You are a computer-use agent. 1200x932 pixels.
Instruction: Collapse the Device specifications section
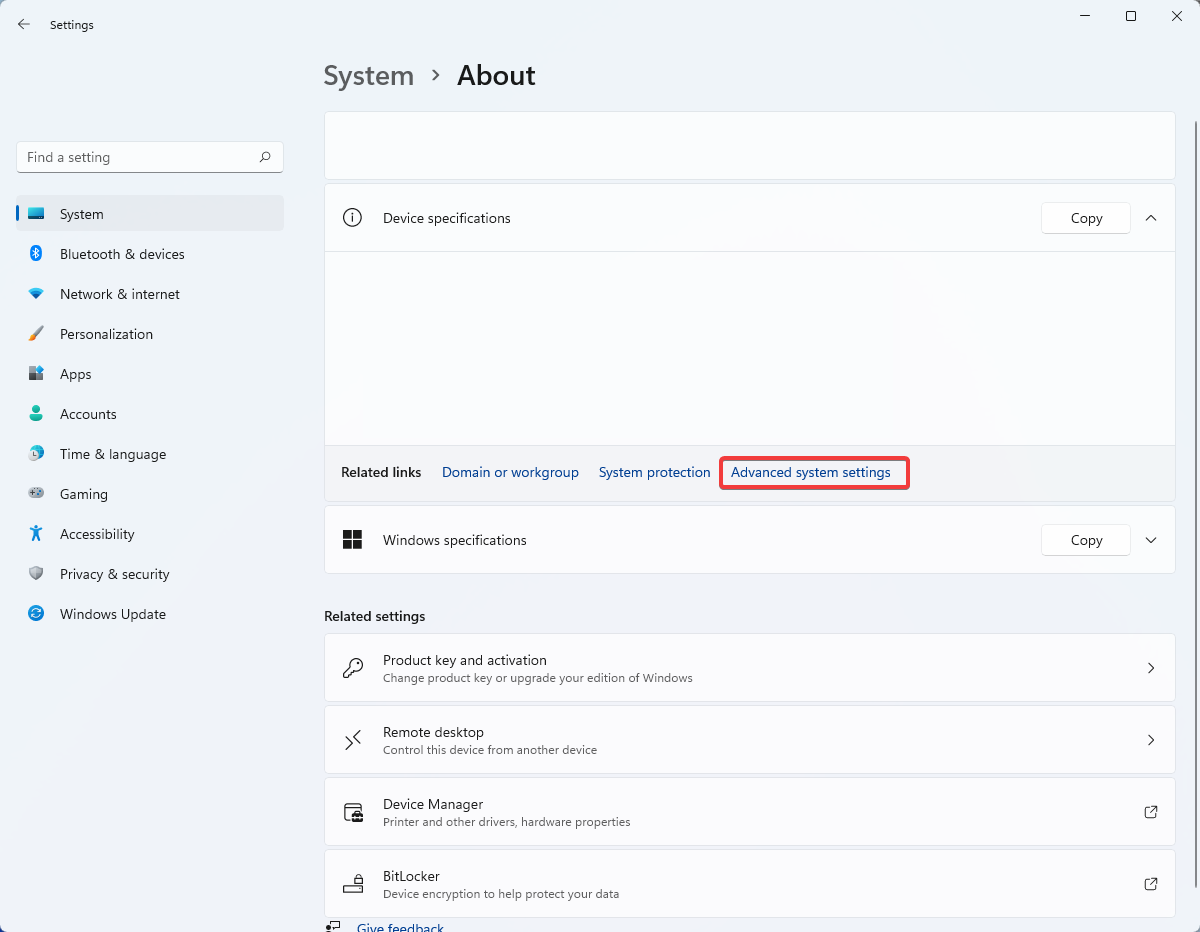pyautogui.click(x=1151, y=218)
